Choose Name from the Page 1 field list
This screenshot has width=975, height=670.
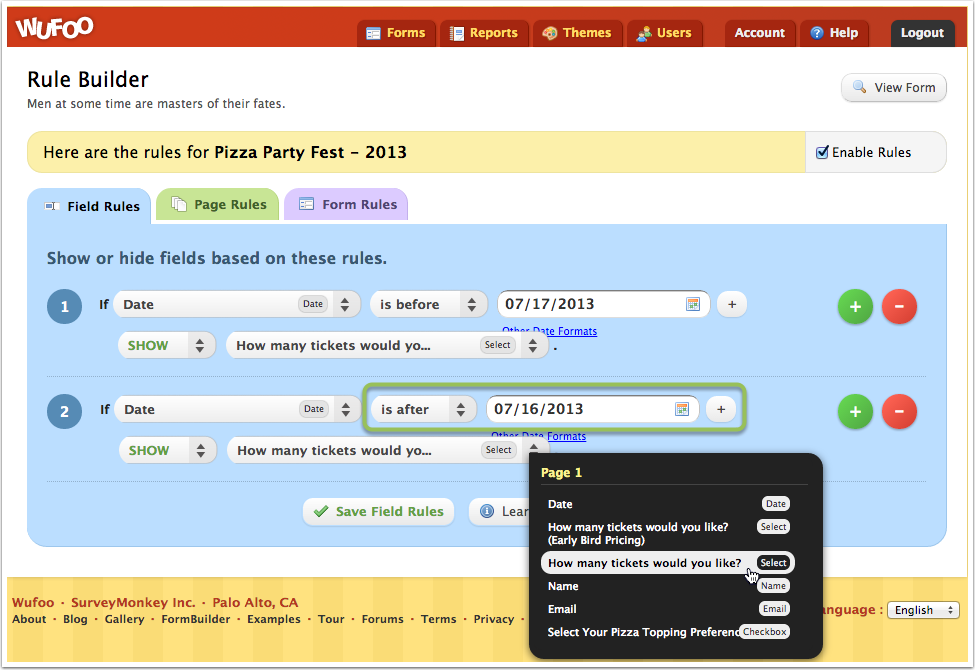point(668,586)
